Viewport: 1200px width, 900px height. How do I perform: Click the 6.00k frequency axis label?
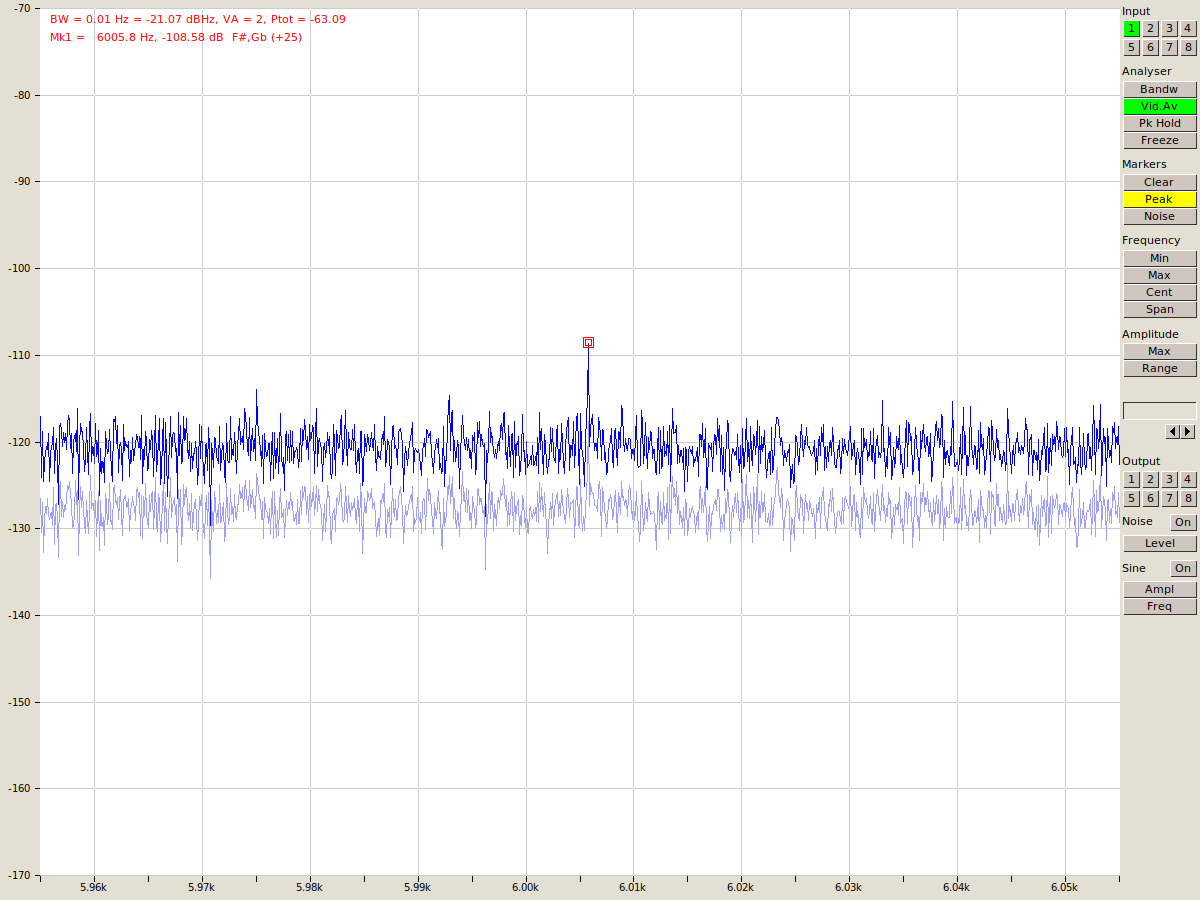tap(525, 887)
